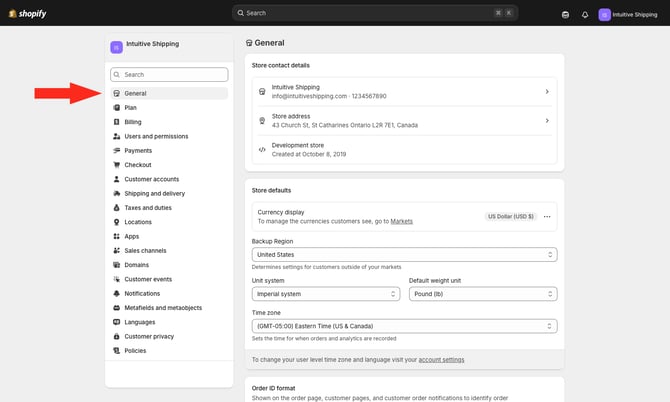Click the top global Search field
Viewport: 670px width, 402px height.
click(375, 13)
